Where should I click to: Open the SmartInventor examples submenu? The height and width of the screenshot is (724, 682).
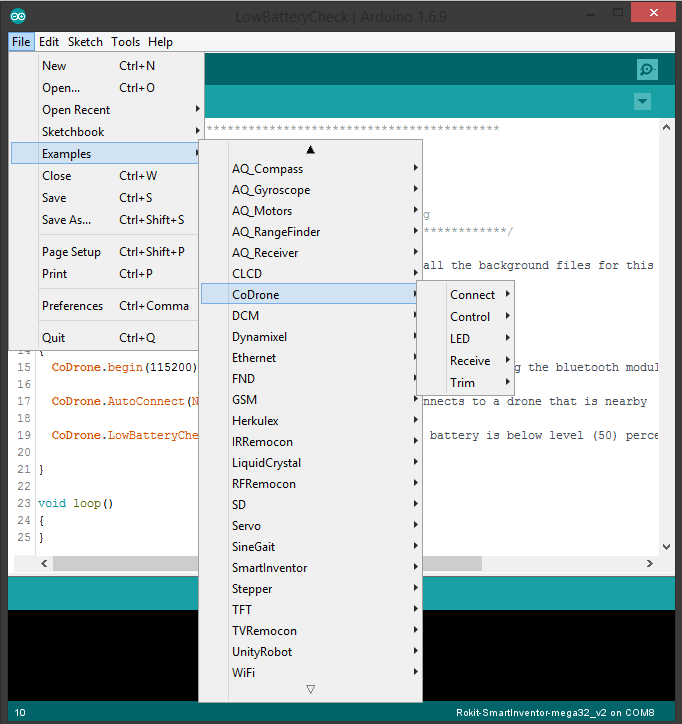pyautogui.click(x=310, y=568)
